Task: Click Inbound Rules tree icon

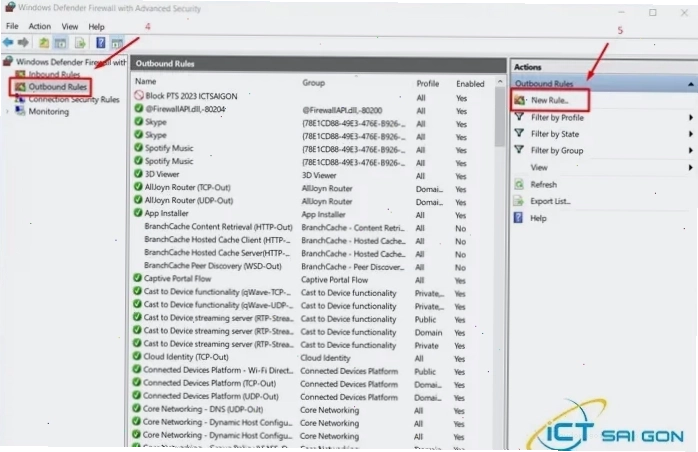Action: pyautogui.click(x=20, y=74)
